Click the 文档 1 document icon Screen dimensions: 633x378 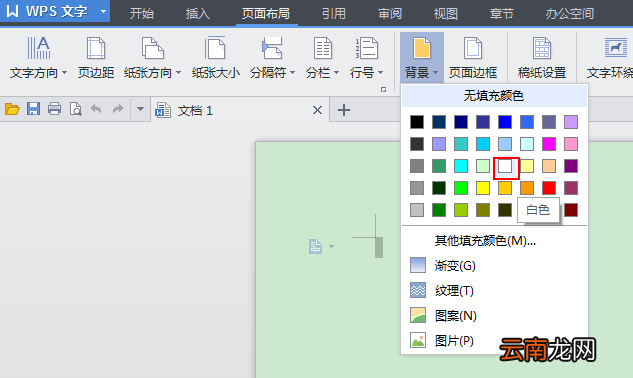click(x=163, y=110)
